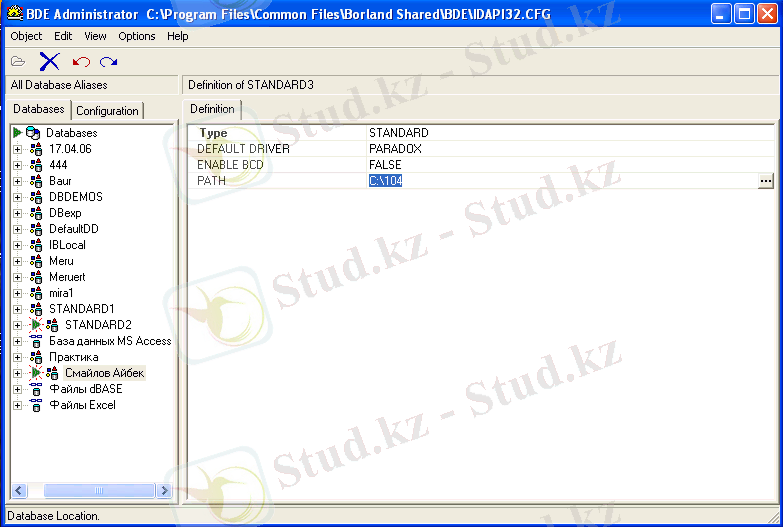Click the DEFAULT DRIVER value PARADOX

pos(395,149)
